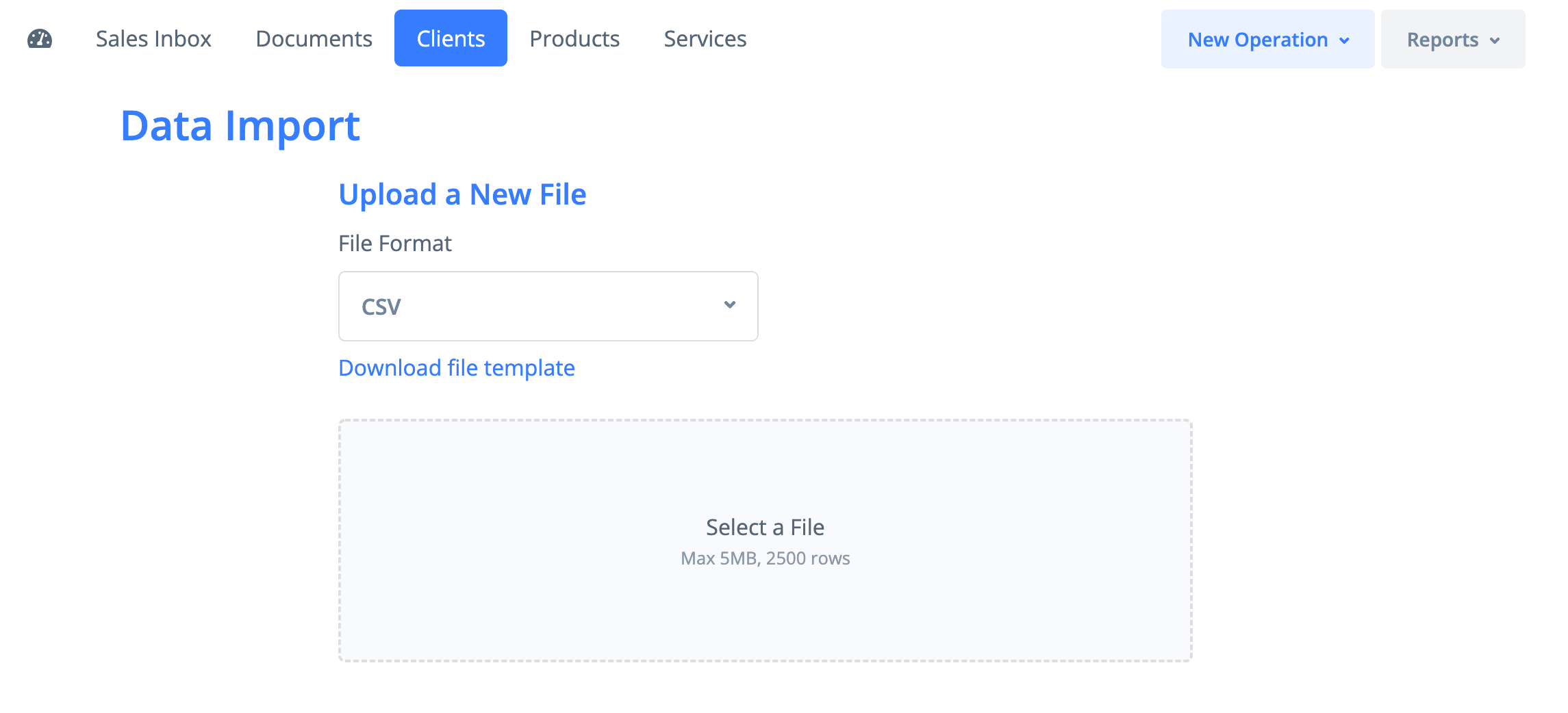This screenshot has height=713, width=1568.
Task: Expand the Reports dropdown
Action: [x=1442, y=40]
